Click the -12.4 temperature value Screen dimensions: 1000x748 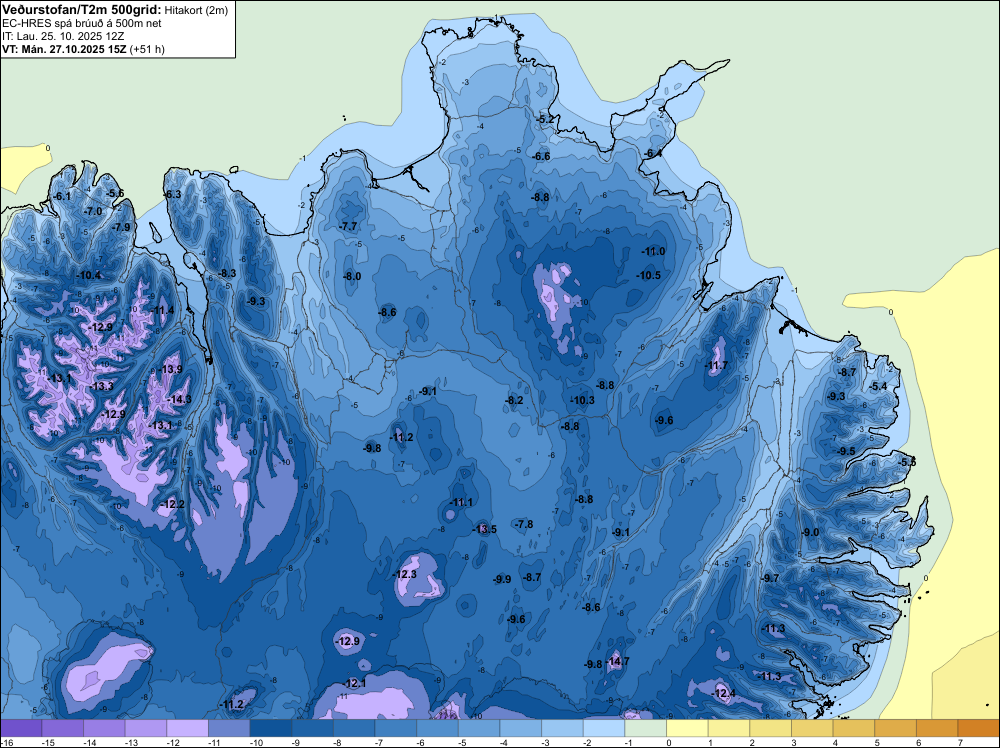tap(723, 694)
